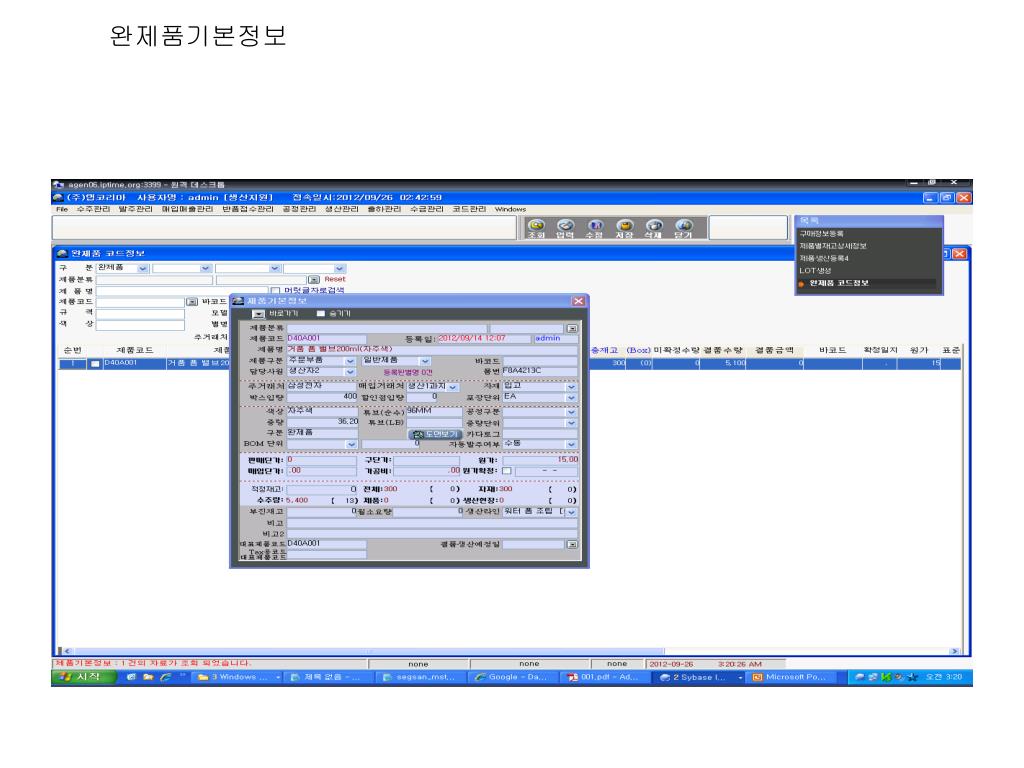1024x768 pixels.
Task: Open the Windows menu
Action: click(x=511, y=210)
